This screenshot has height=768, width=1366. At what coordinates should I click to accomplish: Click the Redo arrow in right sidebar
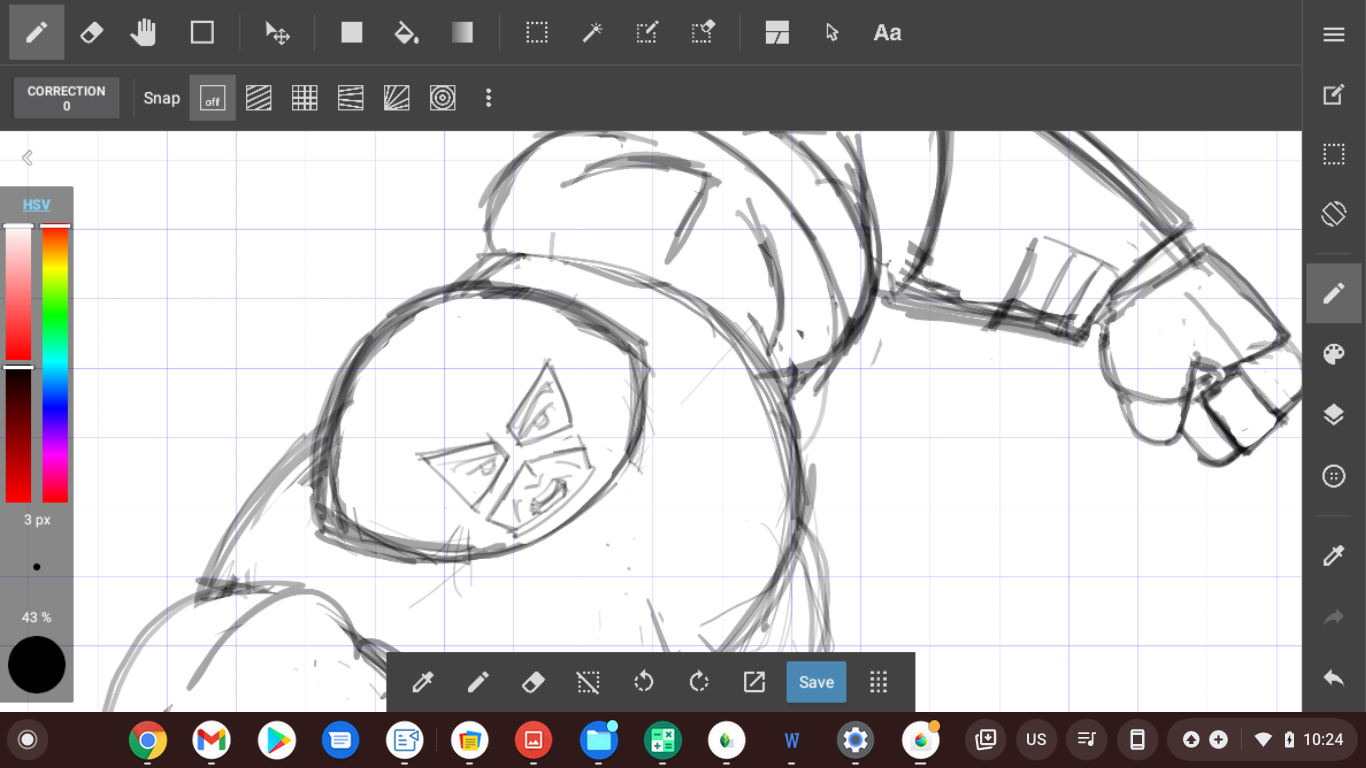point(1334,618)
